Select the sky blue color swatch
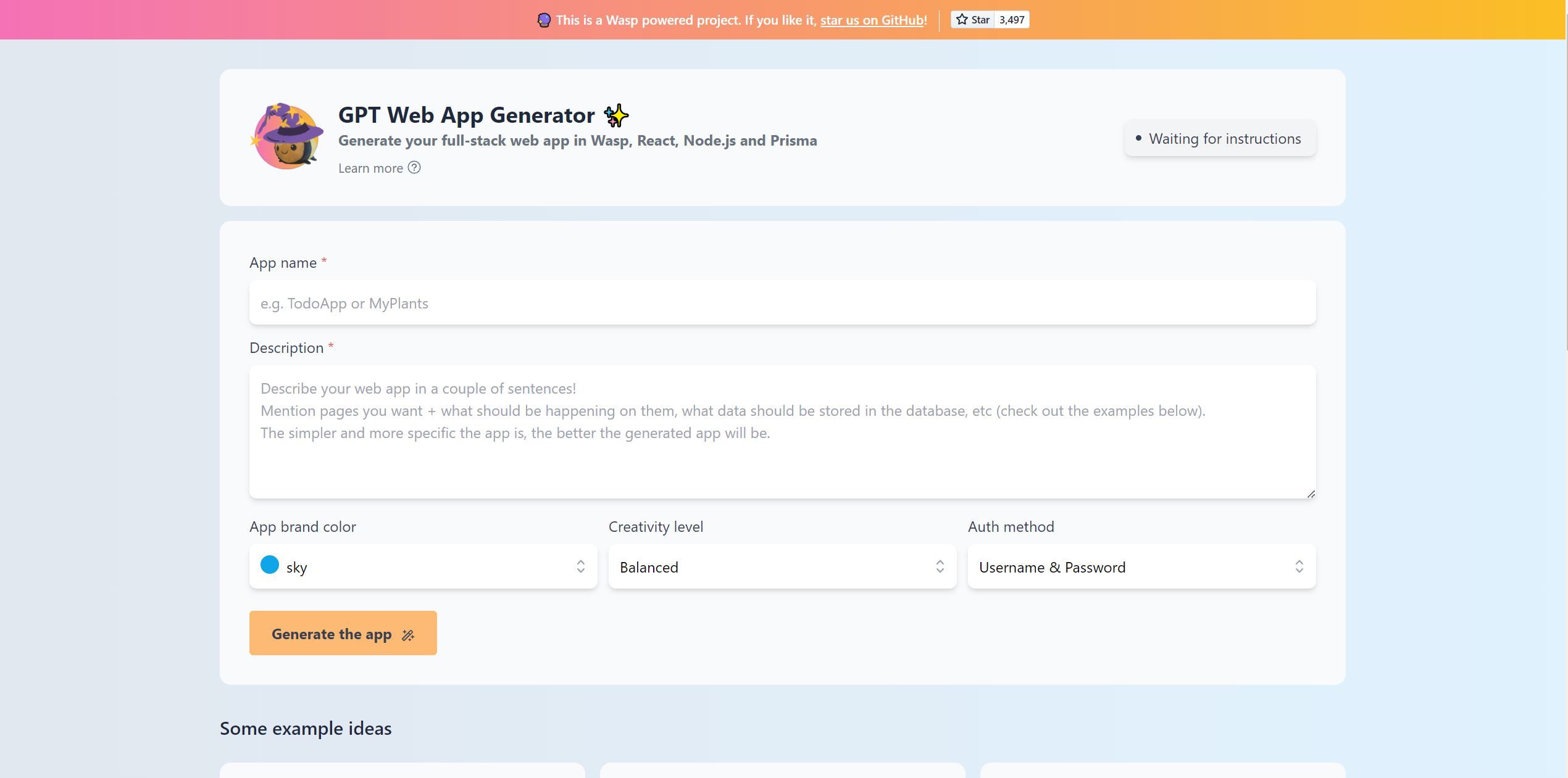1568x778 pixels. (270, 566)
